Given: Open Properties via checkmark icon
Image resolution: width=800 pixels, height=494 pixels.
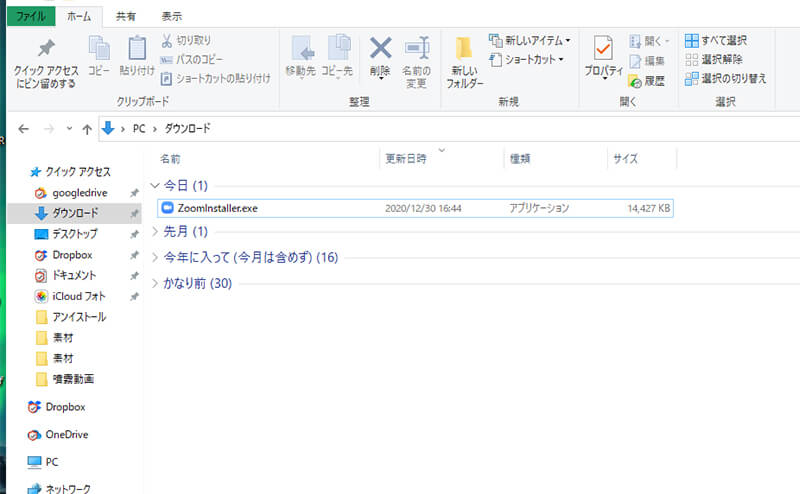Looking at the screenshot, I should pos(603,50).
